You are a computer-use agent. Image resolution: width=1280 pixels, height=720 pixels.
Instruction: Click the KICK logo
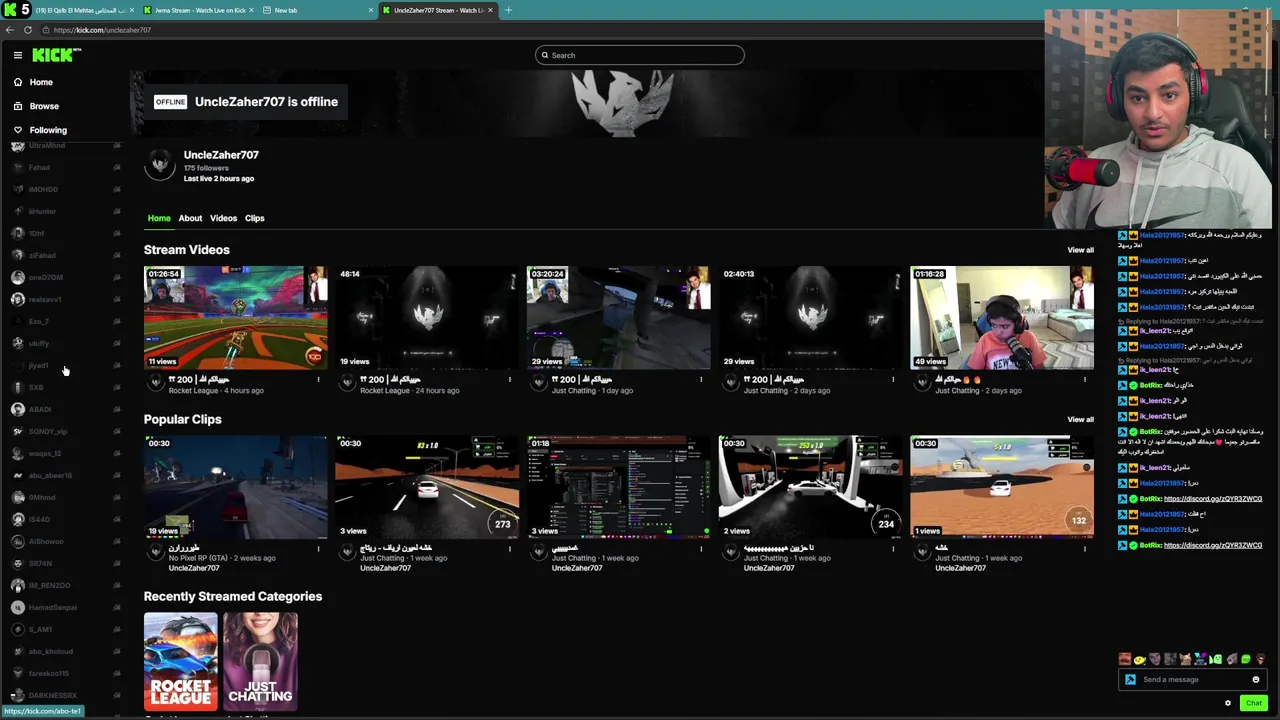point(55,56)
